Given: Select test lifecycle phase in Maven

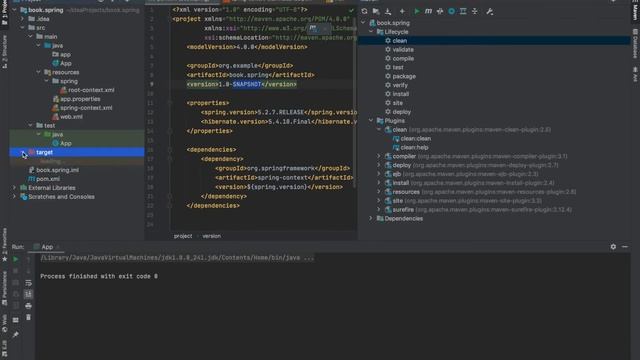Looking at the screenshot, I should tap(398, 67).
